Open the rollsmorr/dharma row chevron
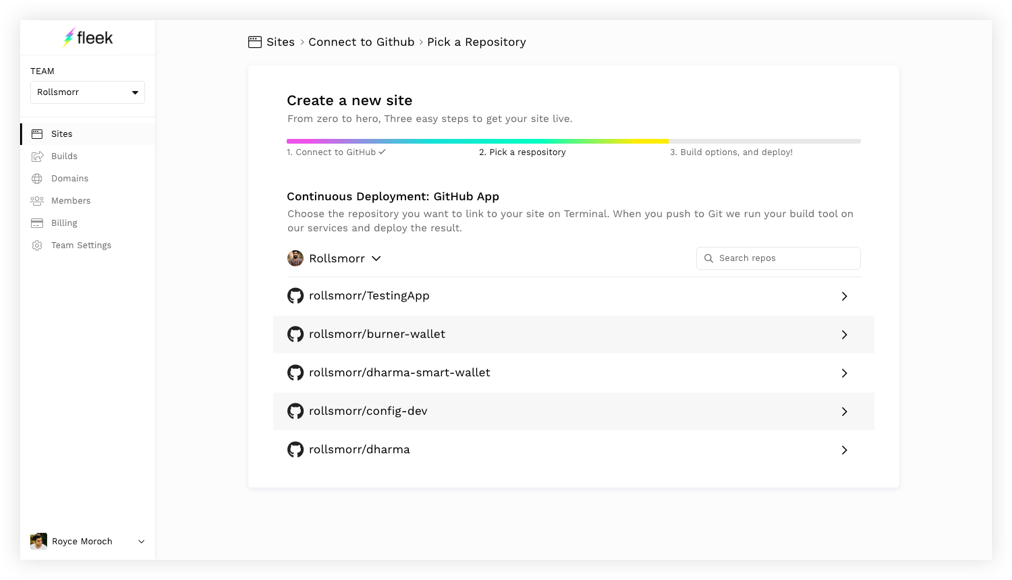Viewport: 1012px width, 580px height. click(844, 450)
